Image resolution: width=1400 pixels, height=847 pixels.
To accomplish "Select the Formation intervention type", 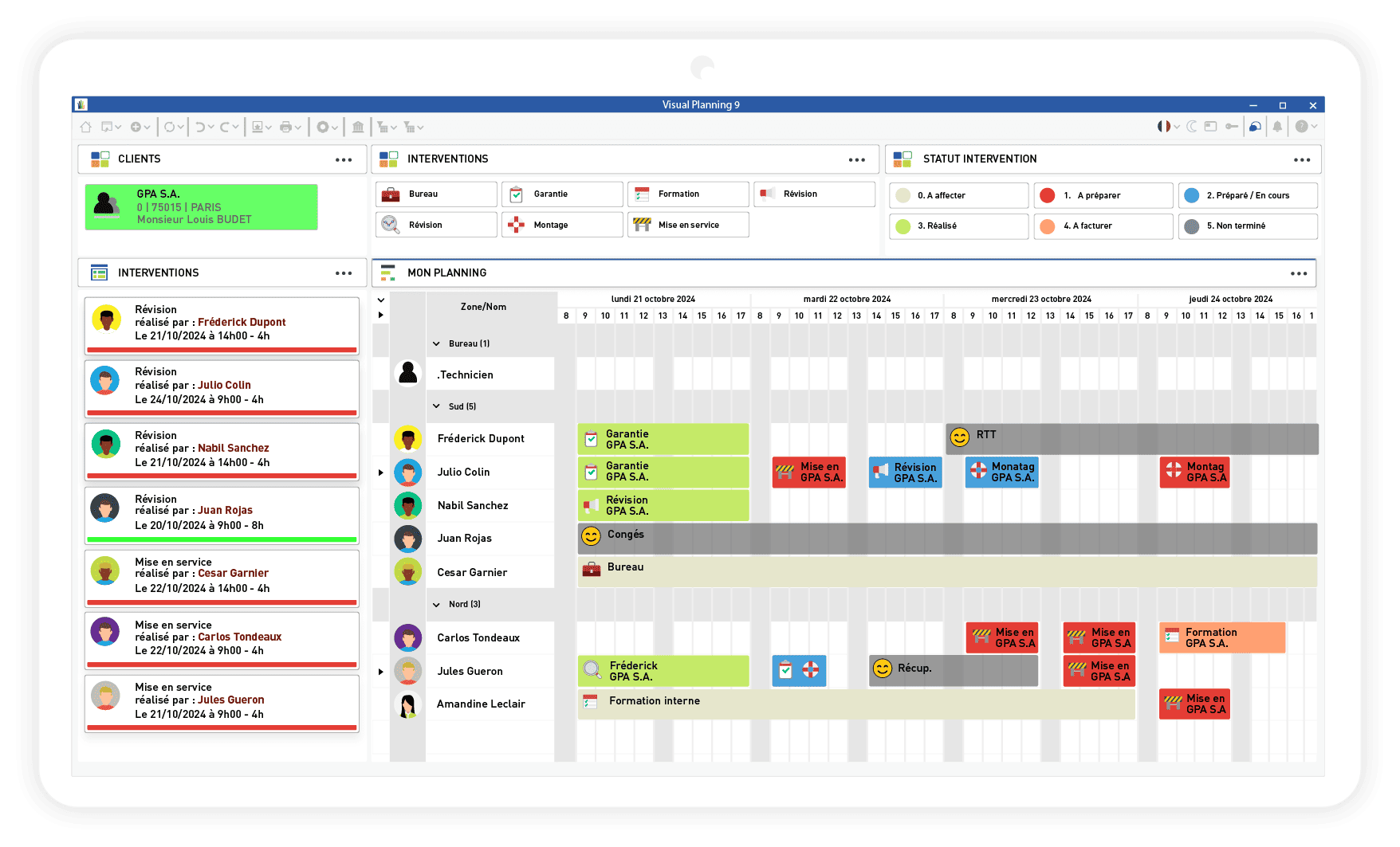I will (x=688, y=194).
